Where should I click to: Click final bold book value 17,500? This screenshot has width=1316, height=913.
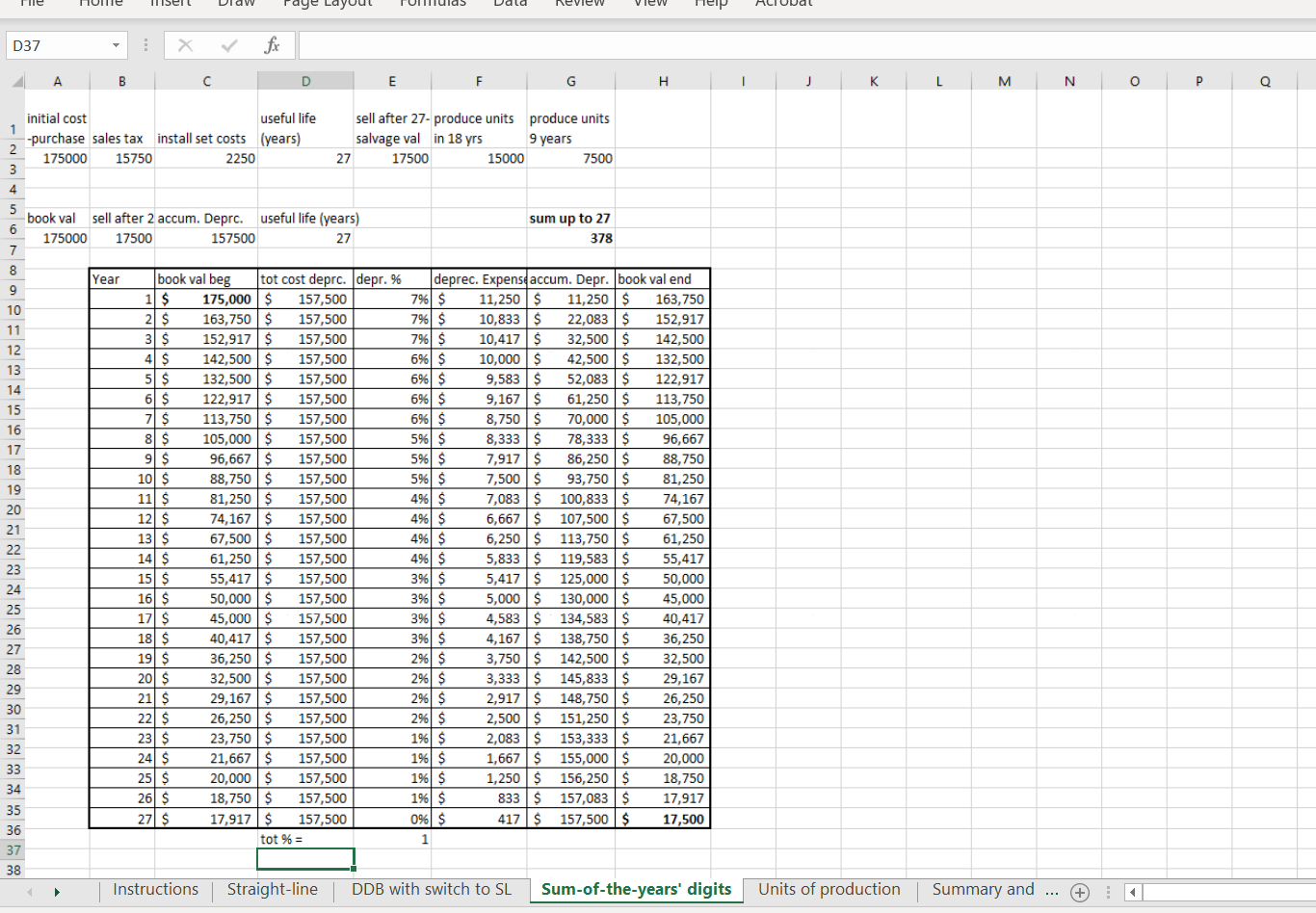pyautogui.click(x=663, y=819)
